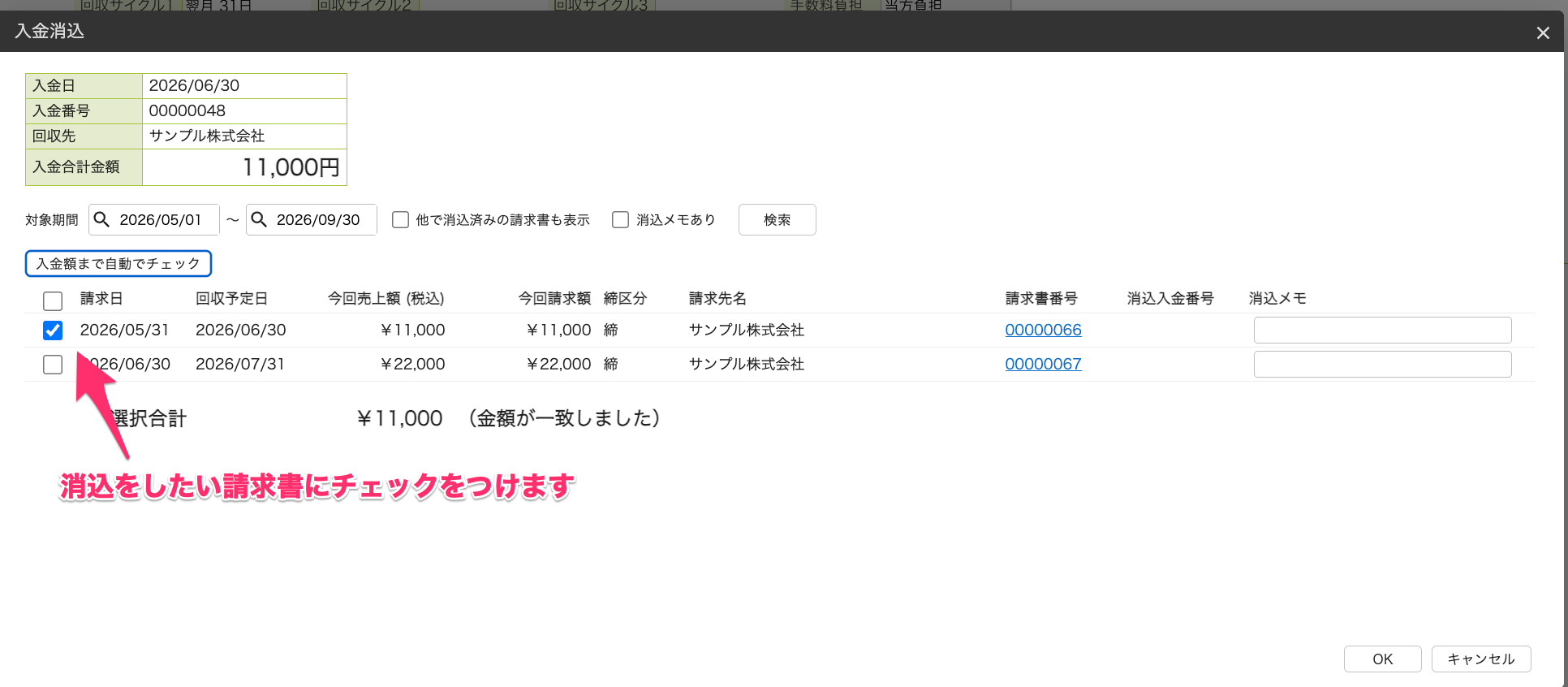Click the 請求日 column header
The width and height of the screenshot is (1568, 687).
pyautogui.click(x=101, y=298)
